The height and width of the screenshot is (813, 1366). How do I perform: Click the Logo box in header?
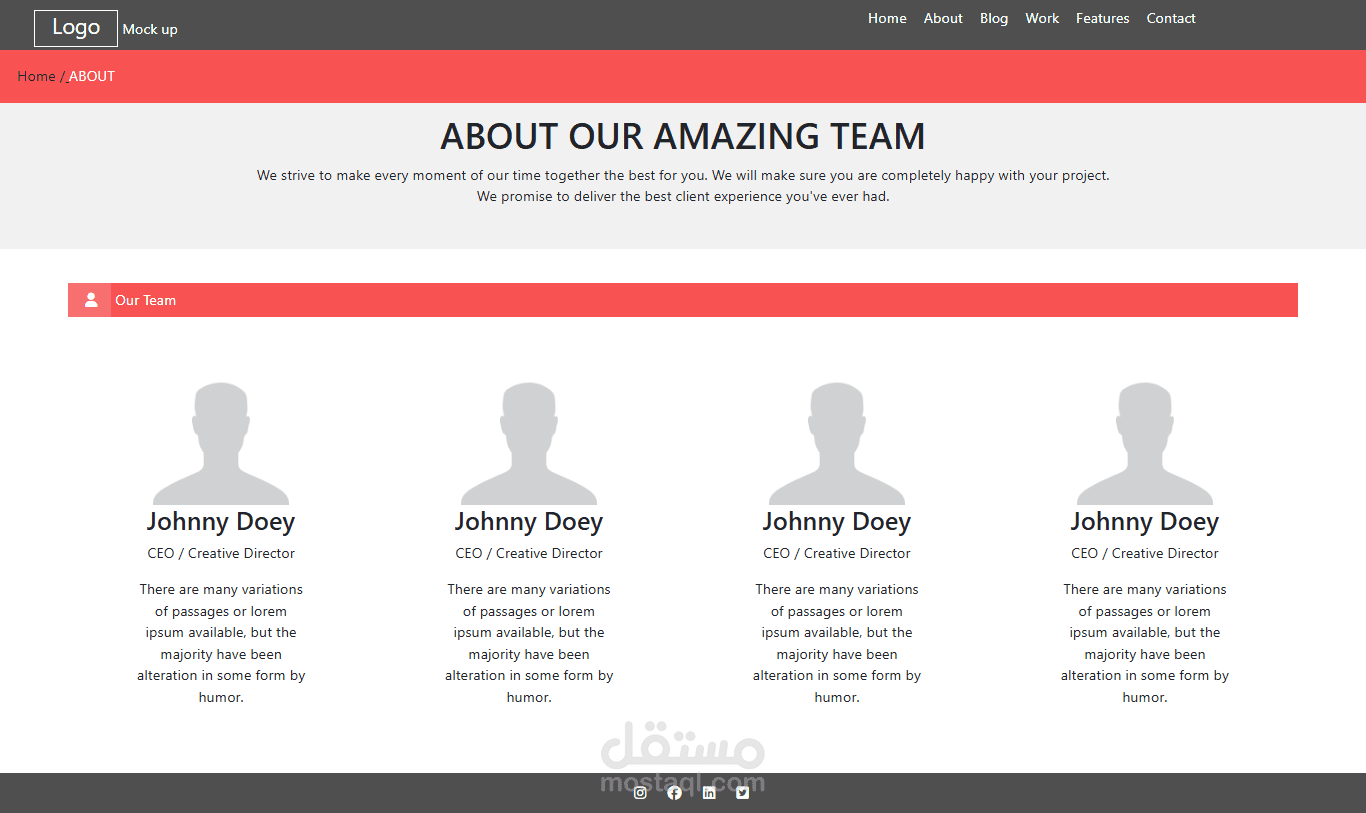click(76, 28)
